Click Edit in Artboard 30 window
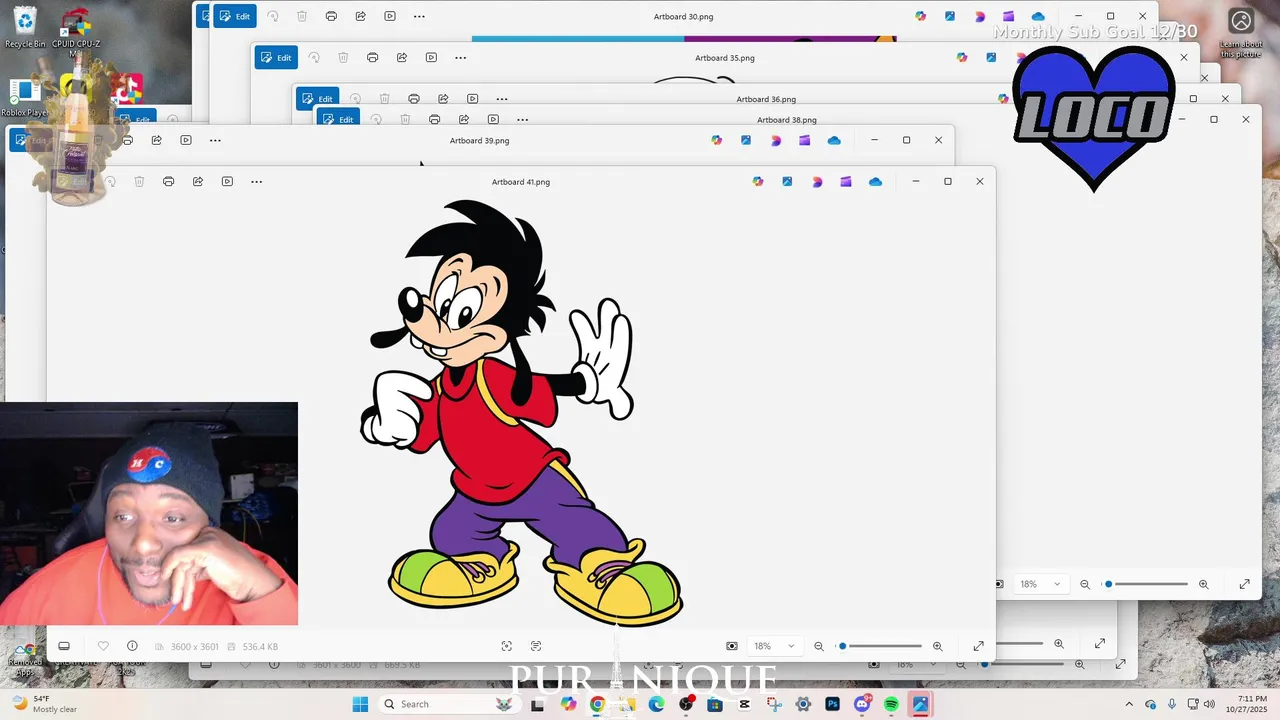The image size is (1280, 720). [x=235, y=16]
